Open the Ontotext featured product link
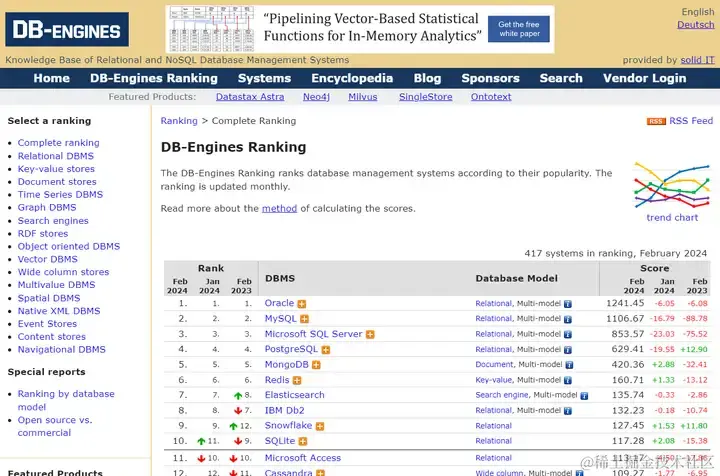Image resolution: width=720 pixels, height=476 pixels. pyautogui.click(x=491, y=97)
